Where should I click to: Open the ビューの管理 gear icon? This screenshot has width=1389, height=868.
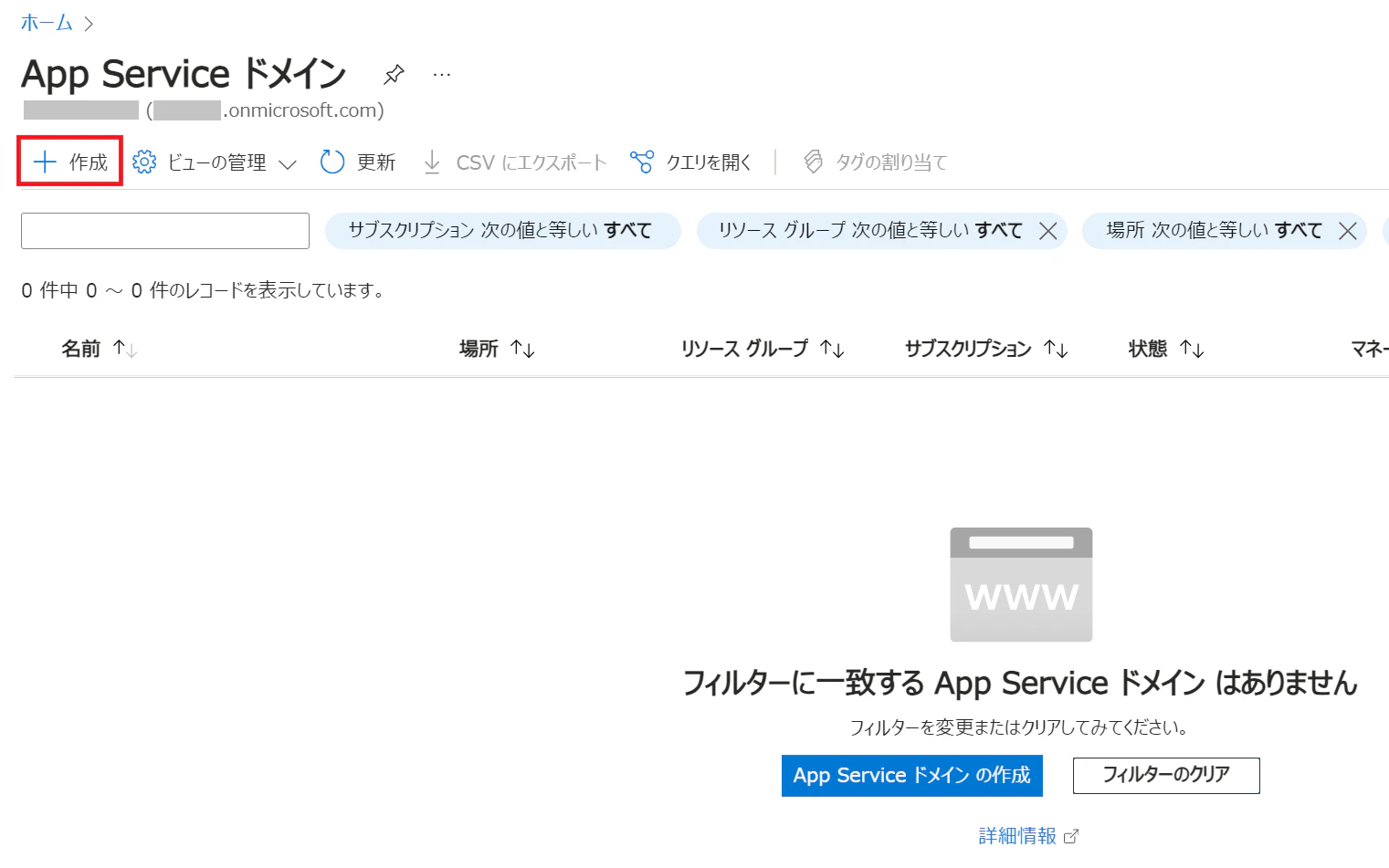(144, 162)
